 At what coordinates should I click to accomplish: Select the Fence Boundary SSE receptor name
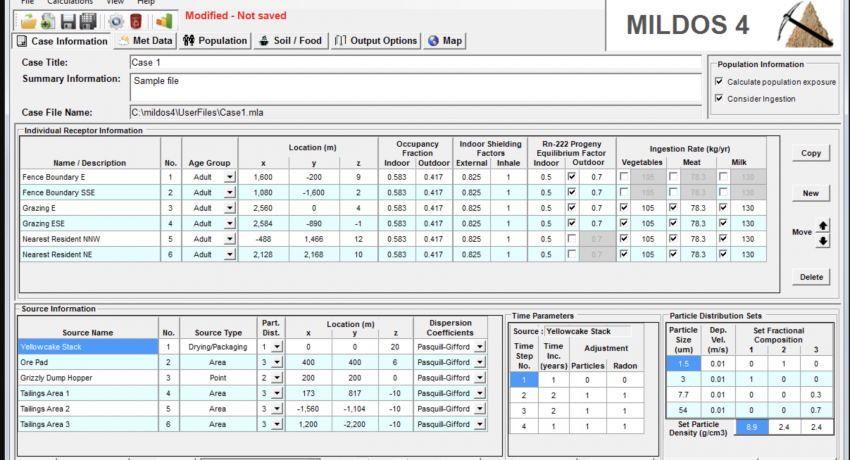point(90,192)
